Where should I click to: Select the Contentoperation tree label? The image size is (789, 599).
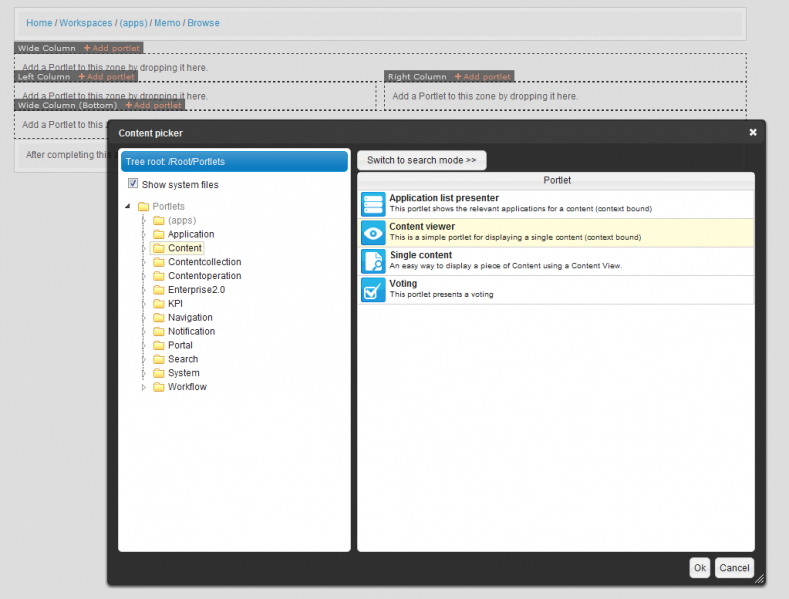pos(204,276)
